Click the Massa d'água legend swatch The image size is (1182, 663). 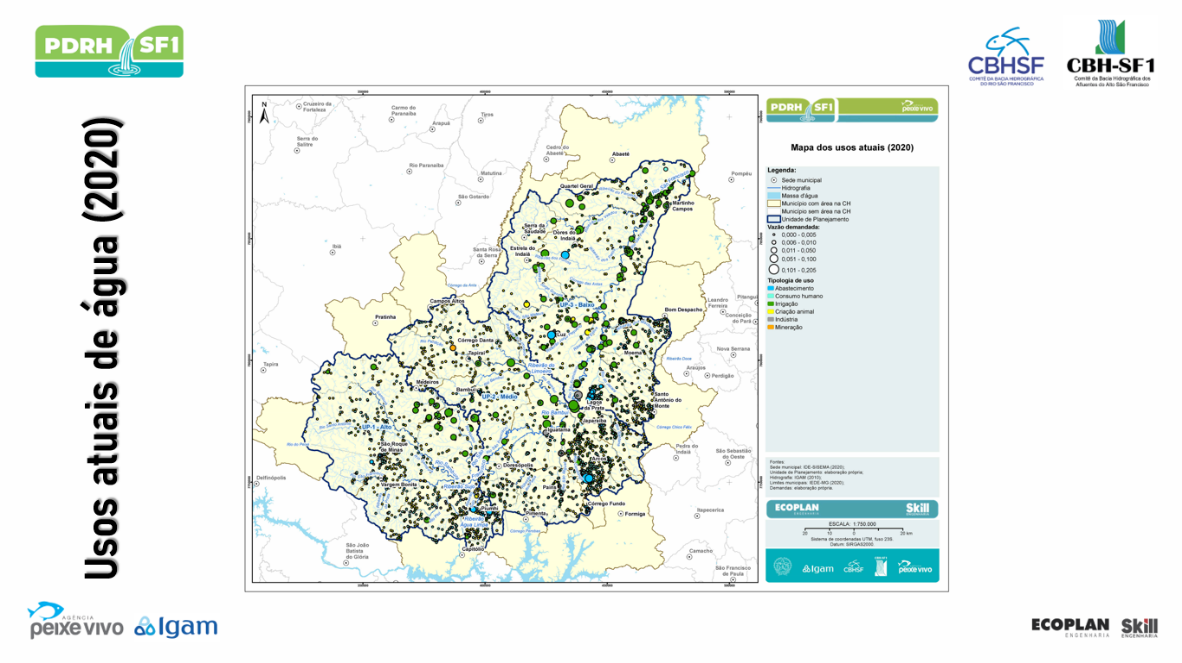pos(773,196)
